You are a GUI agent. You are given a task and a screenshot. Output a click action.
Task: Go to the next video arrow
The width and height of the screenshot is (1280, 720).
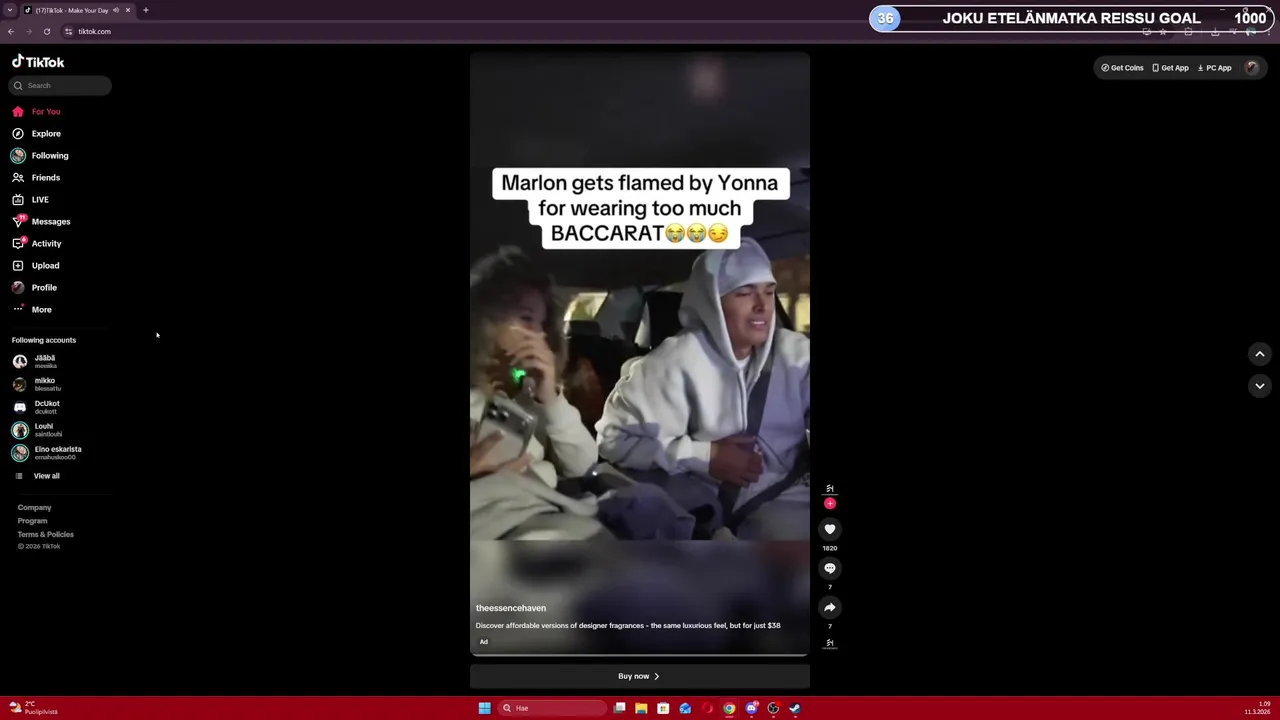pos(1260,386)
